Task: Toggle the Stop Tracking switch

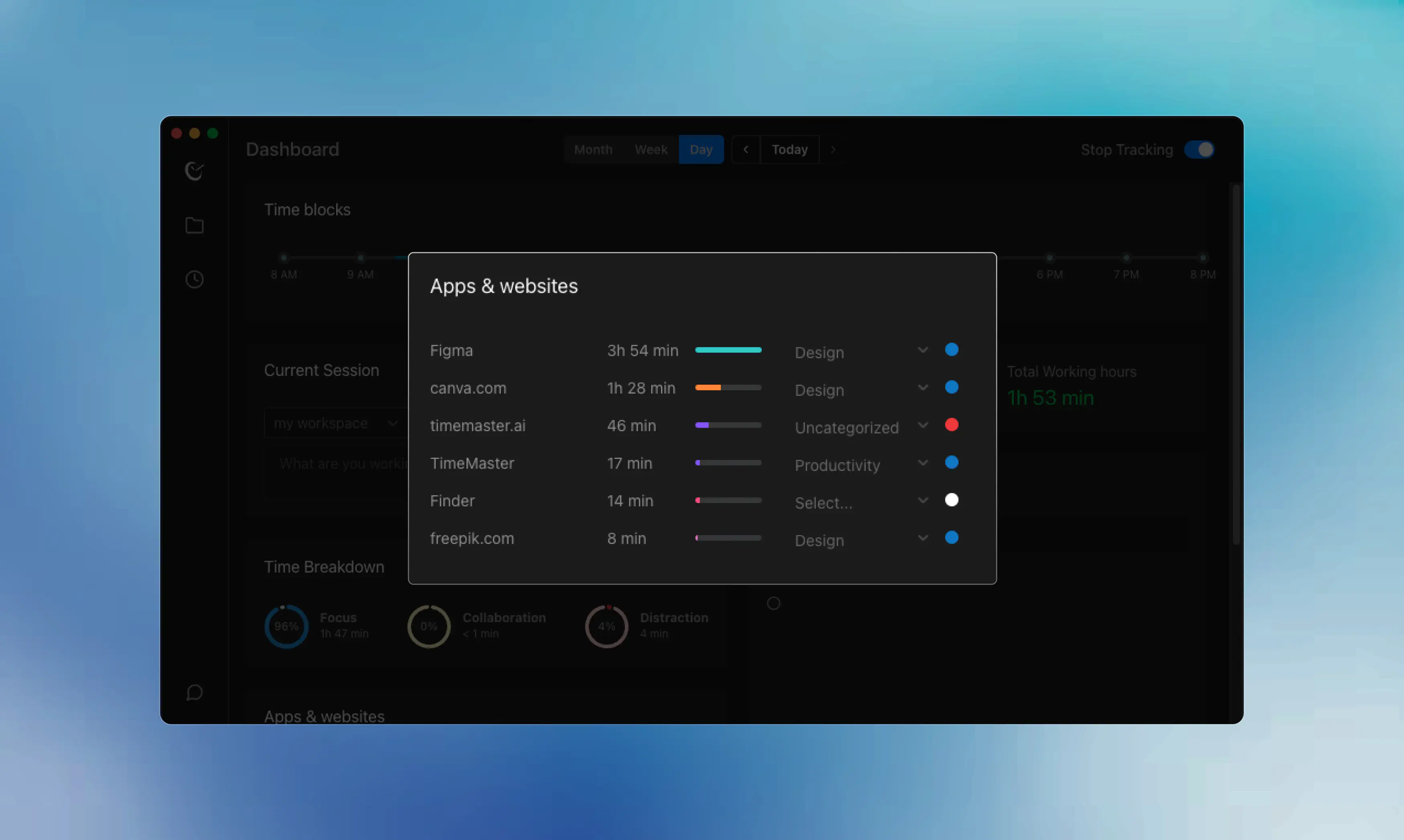Action: pos(1199,150)
